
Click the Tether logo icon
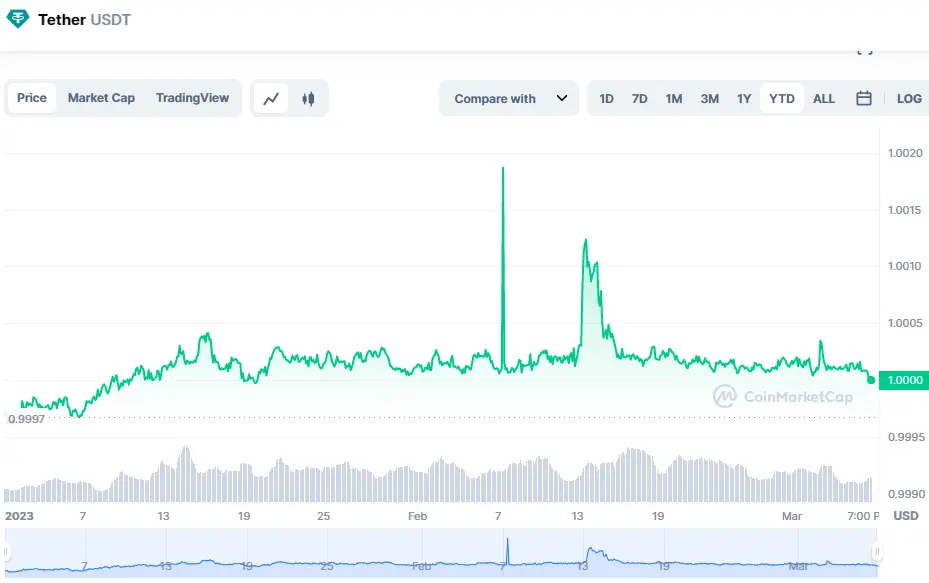point(17,19)
